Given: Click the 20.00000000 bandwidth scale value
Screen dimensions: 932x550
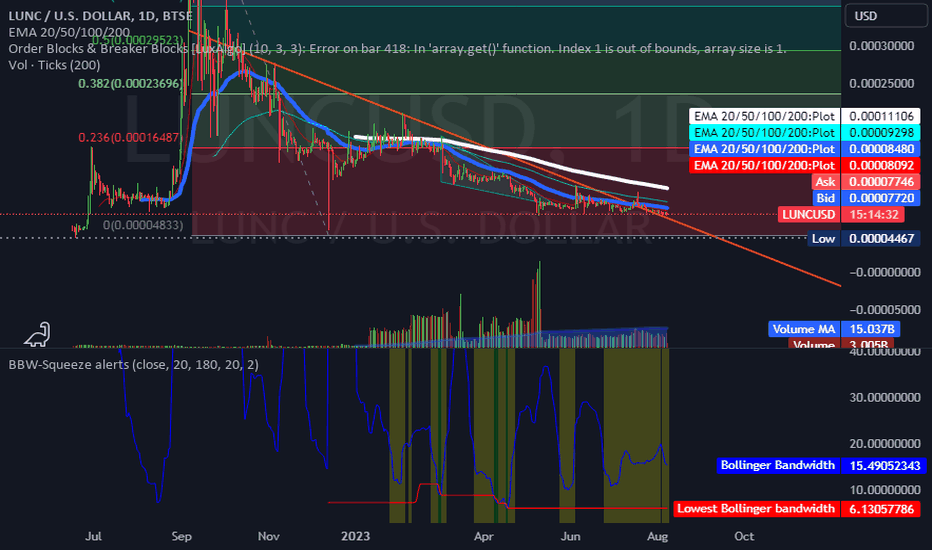Looking at the screenshot, I should pyautogui.click(x=885, y=444).
